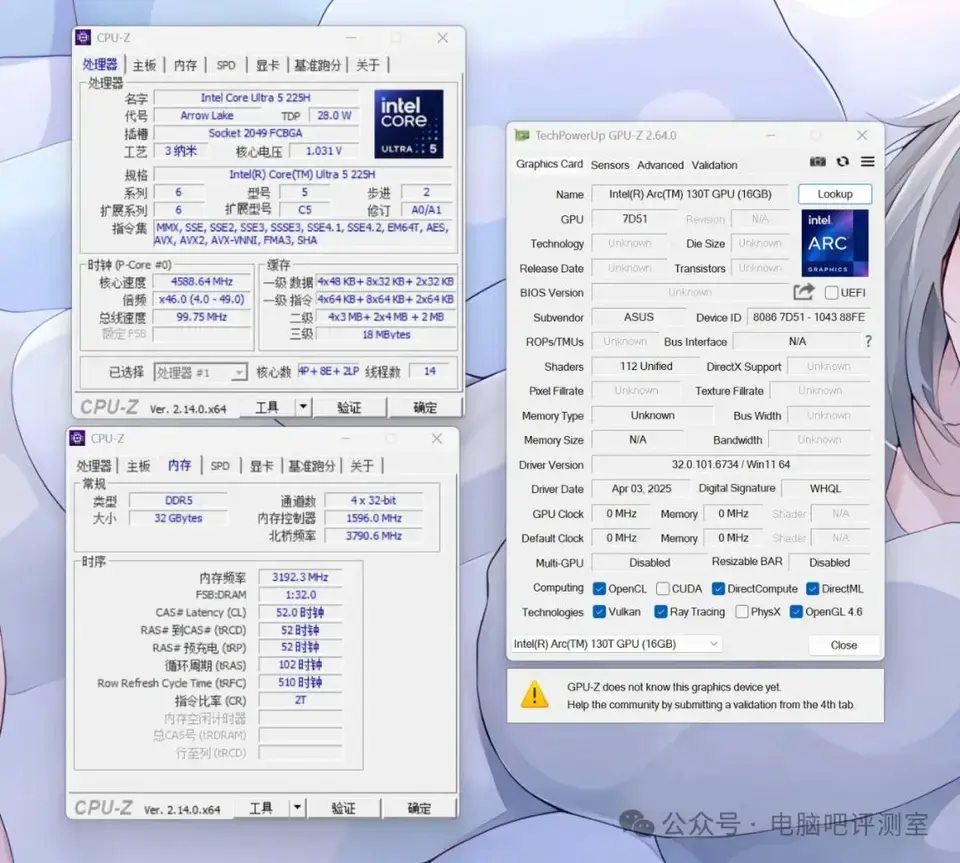Image resolution: width=960 pixels, height=863 pixels.
Task: Switch to 主板 tab in the CPU-Z memory window
Action: (x=138, y=466)
